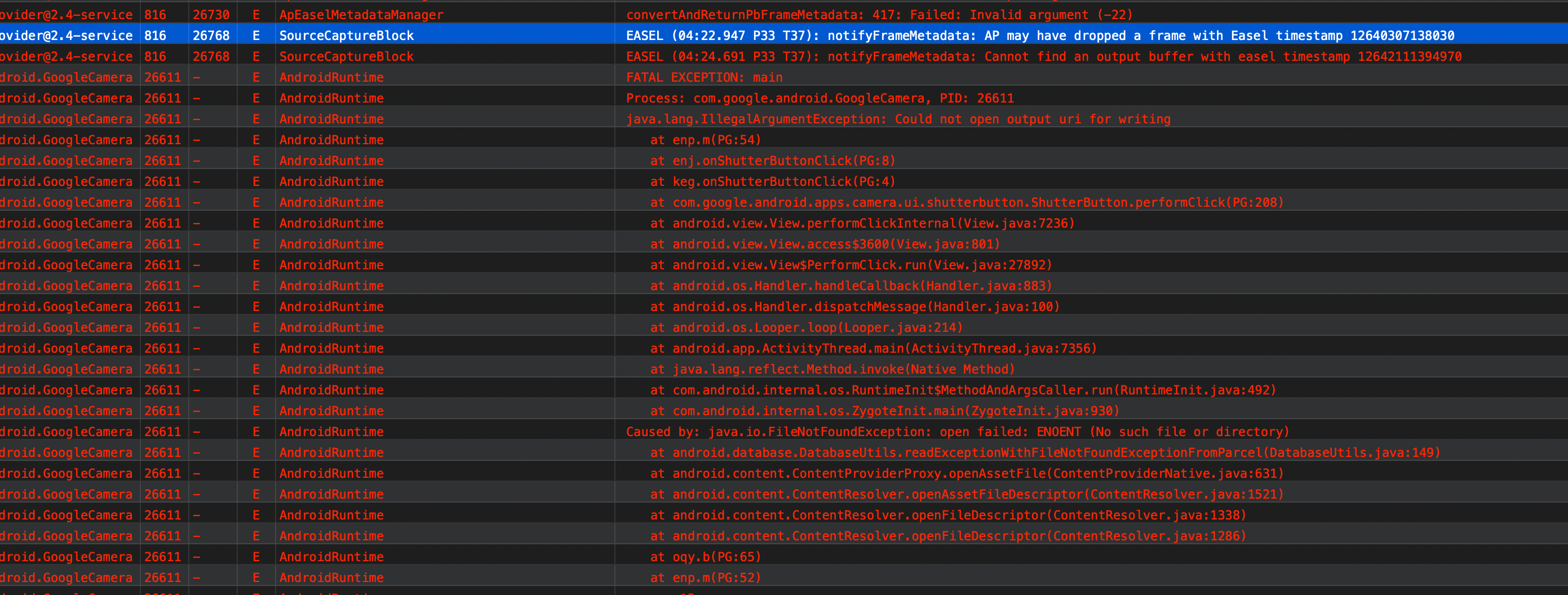Select the ActivityThread.main(ActivityThread.java:7356) frame
The width and height of the screenshot is (1568, 595).
pyautogui.click(x=874, y=348)
